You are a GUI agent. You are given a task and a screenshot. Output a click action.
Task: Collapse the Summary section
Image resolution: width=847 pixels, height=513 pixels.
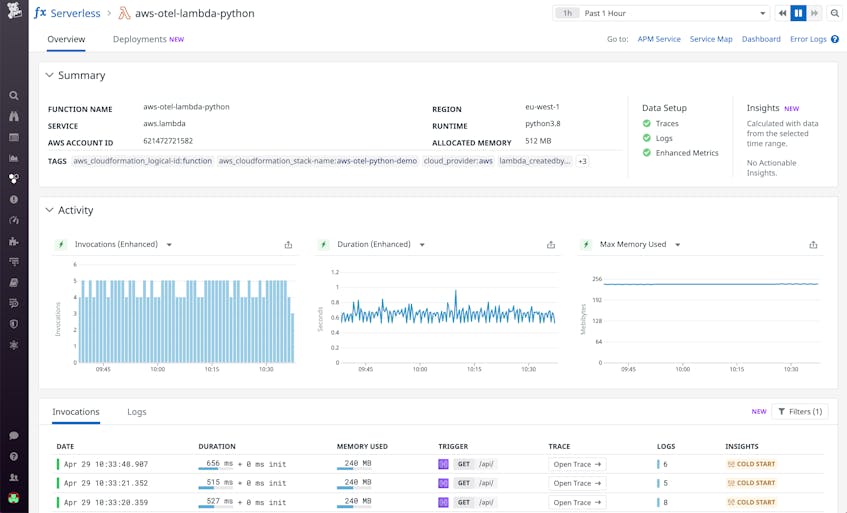pyautogui.click(x=49, y=75)
